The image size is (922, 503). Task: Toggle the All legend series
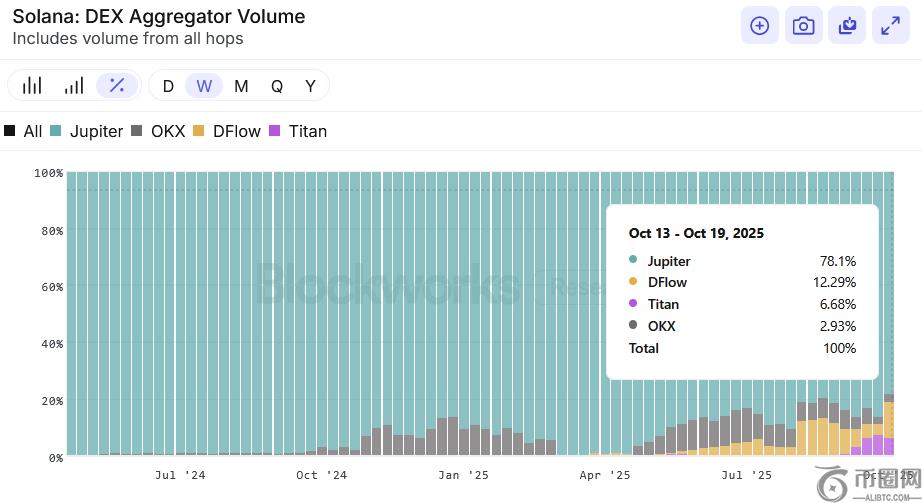point(23,131)
